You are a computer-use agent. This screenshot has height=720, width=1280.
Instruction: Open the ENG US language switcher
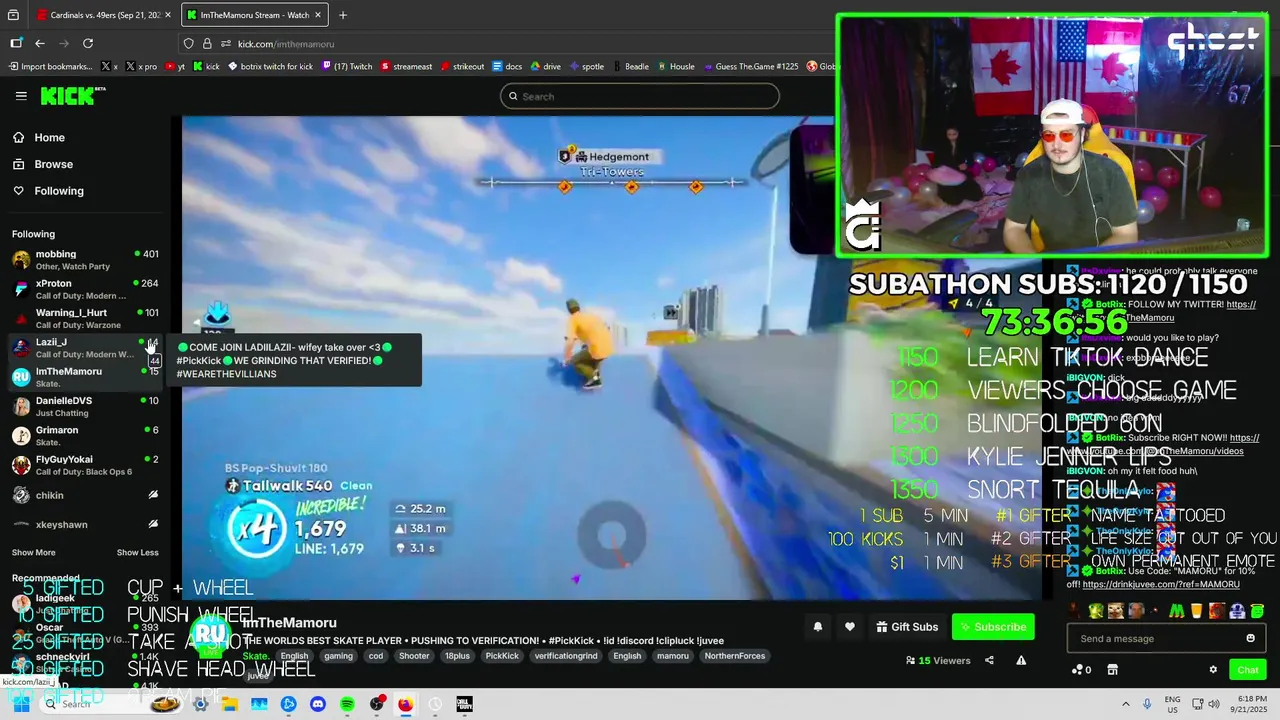click(x=1173, y=704)
